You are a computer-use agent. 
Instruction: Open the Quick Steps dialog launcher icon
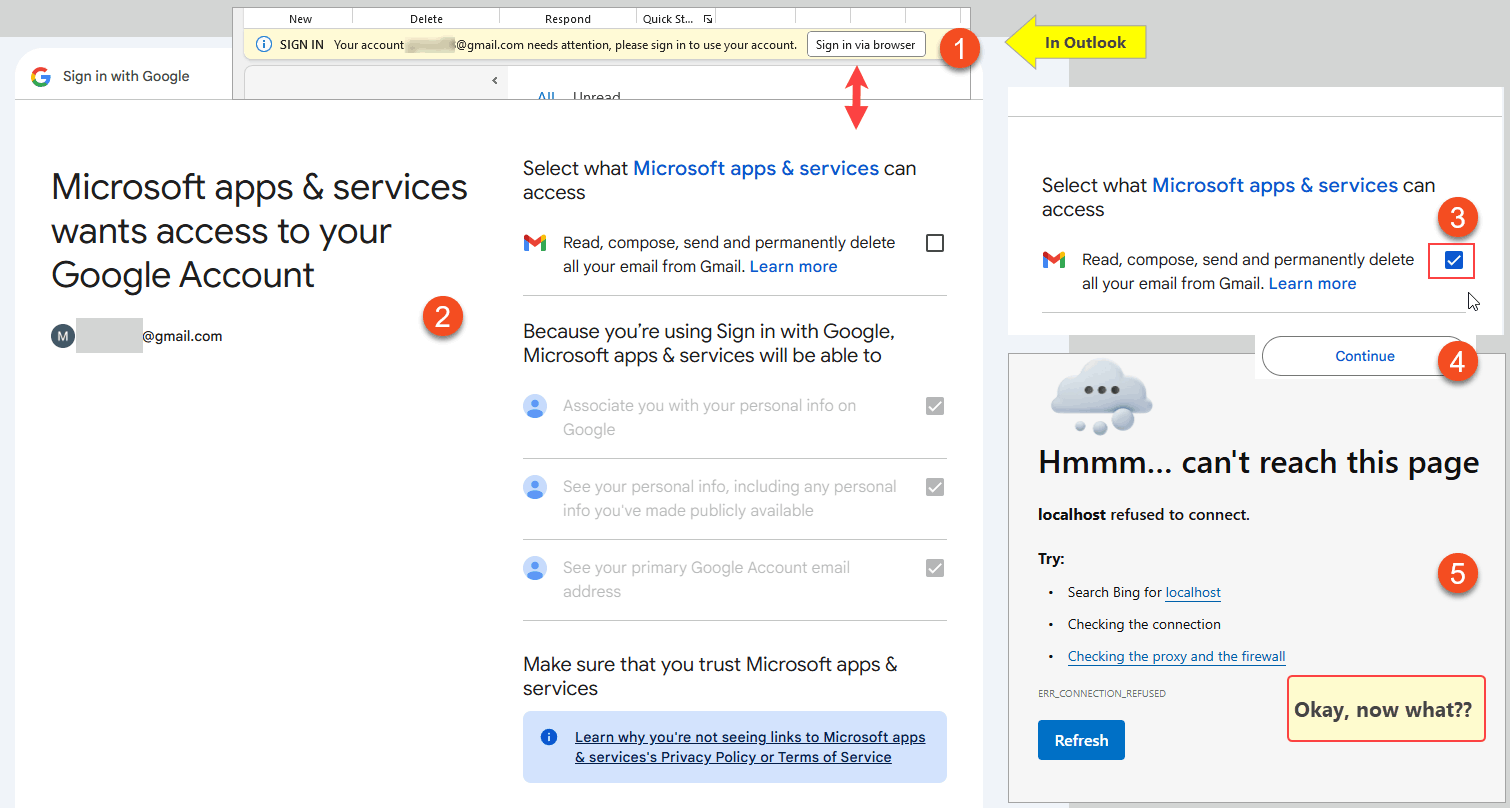pos(708,19)
